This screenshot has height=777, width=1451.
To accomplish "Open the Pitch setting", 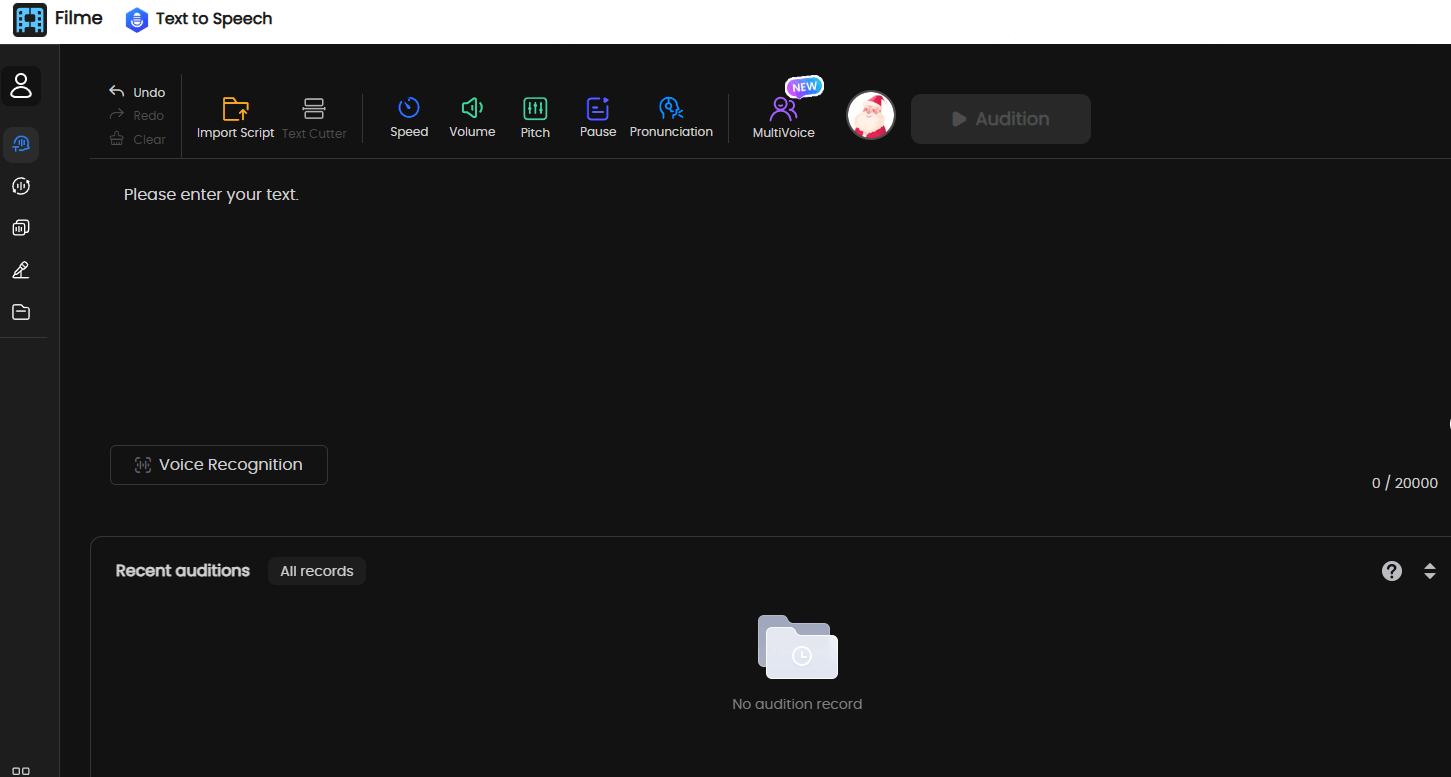I will point(535,117).
